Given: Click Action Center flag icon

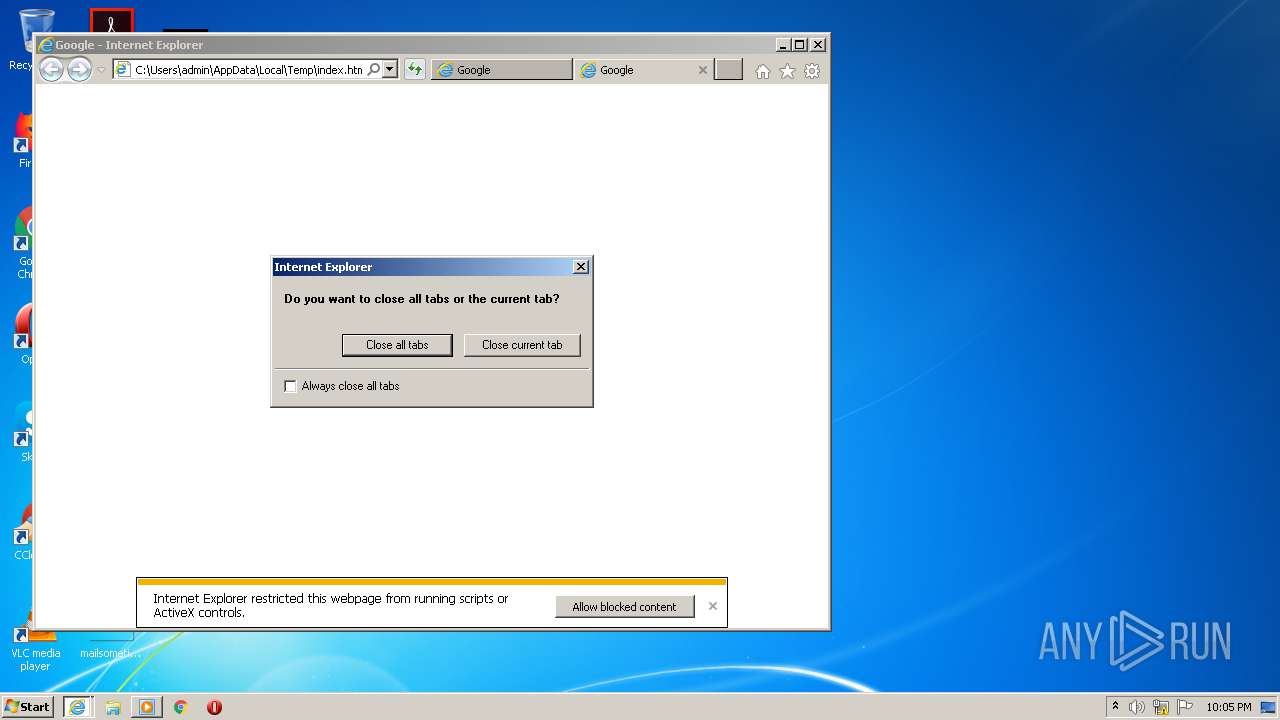Looking at the screenshot, I should 1185,707.
